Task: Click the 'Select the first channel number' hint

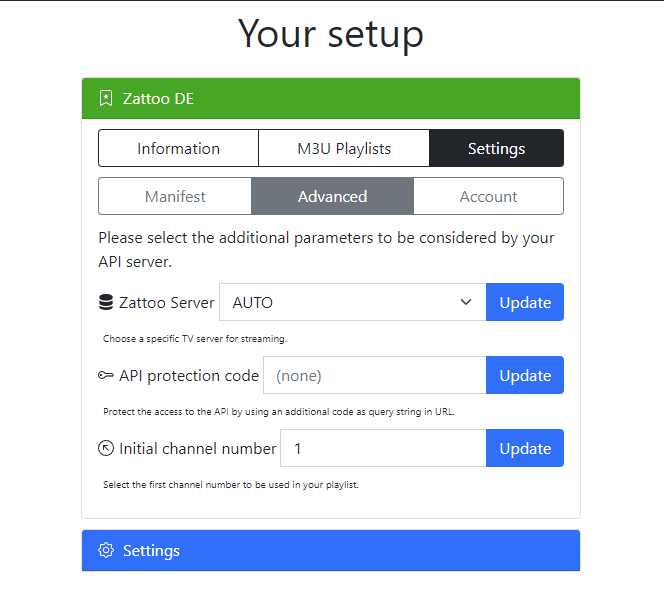Action: pyautogui.click(x=231, y=485)
